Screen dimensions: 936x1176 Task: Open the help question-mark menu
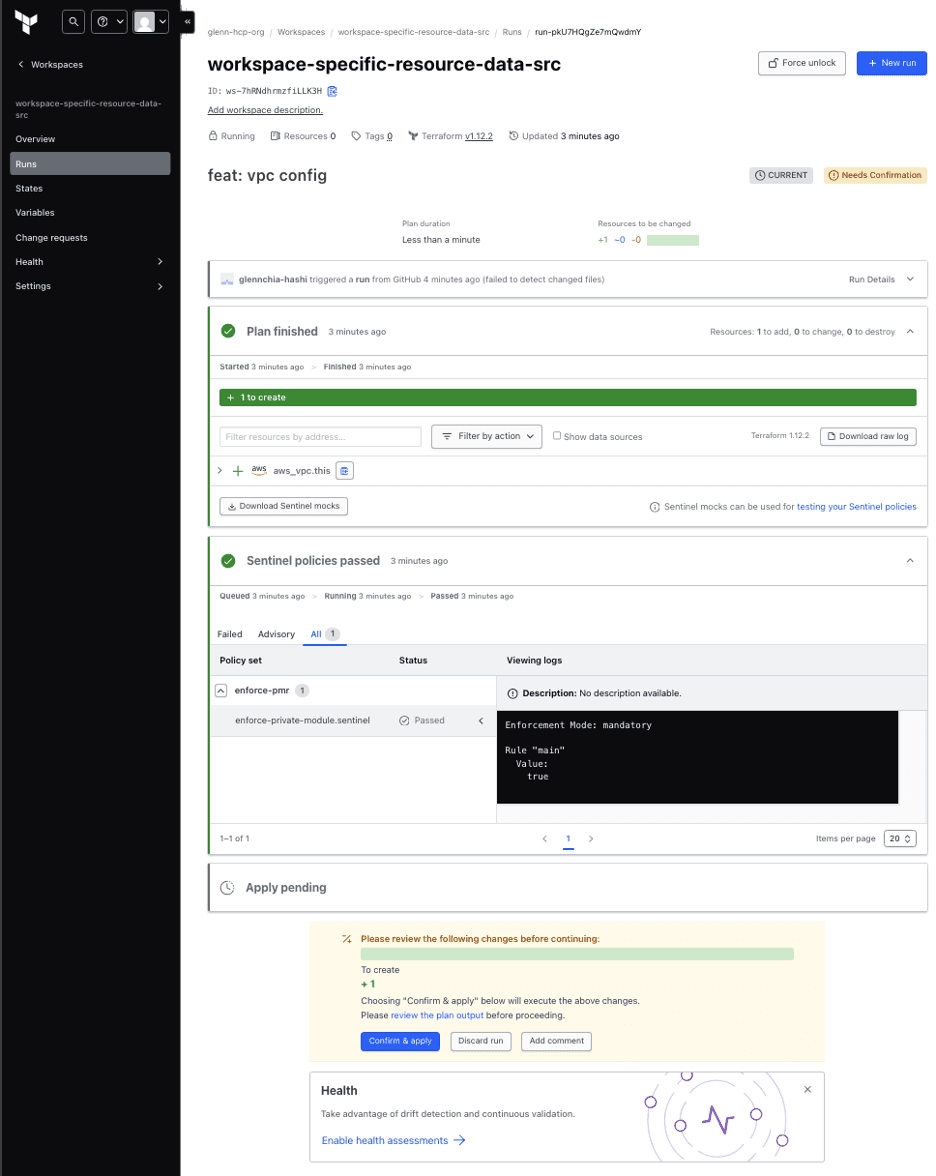109,22
